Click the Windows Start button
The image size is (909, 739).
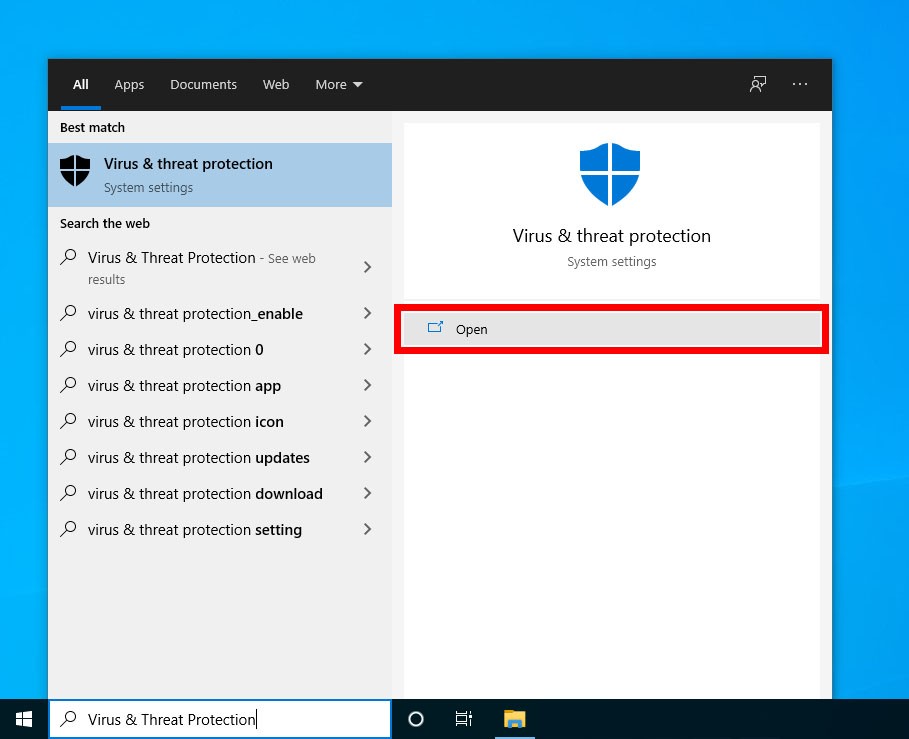24,718
